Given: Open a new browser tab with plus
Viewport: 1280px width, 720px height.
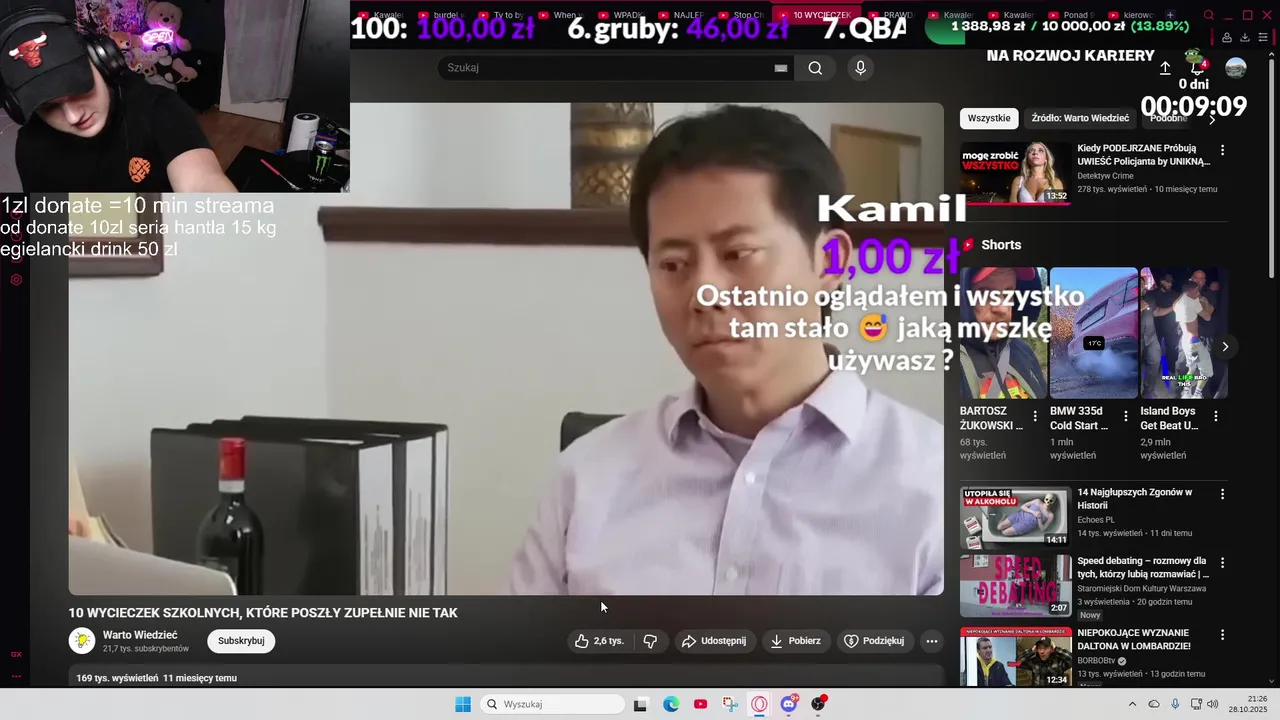Looking at the screenshot, I should (x=1170, y=15).
